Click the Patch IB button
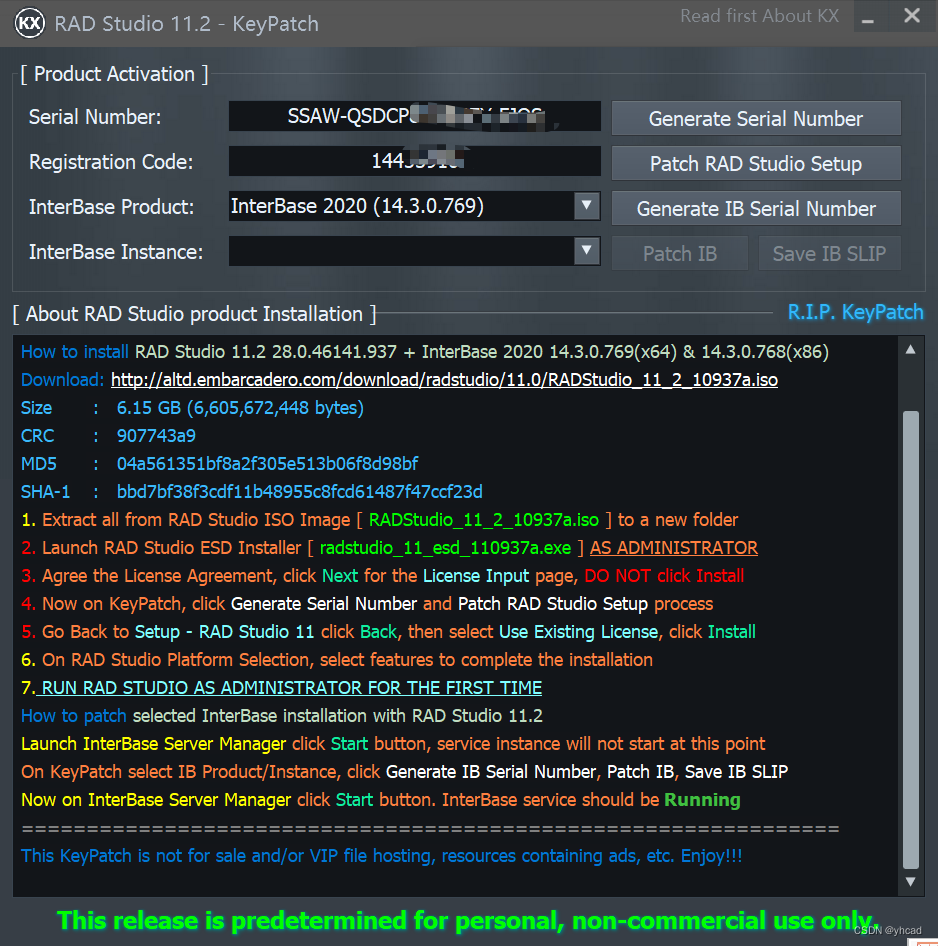The width and height of the screenshot is (938, 946). point(680,253)
